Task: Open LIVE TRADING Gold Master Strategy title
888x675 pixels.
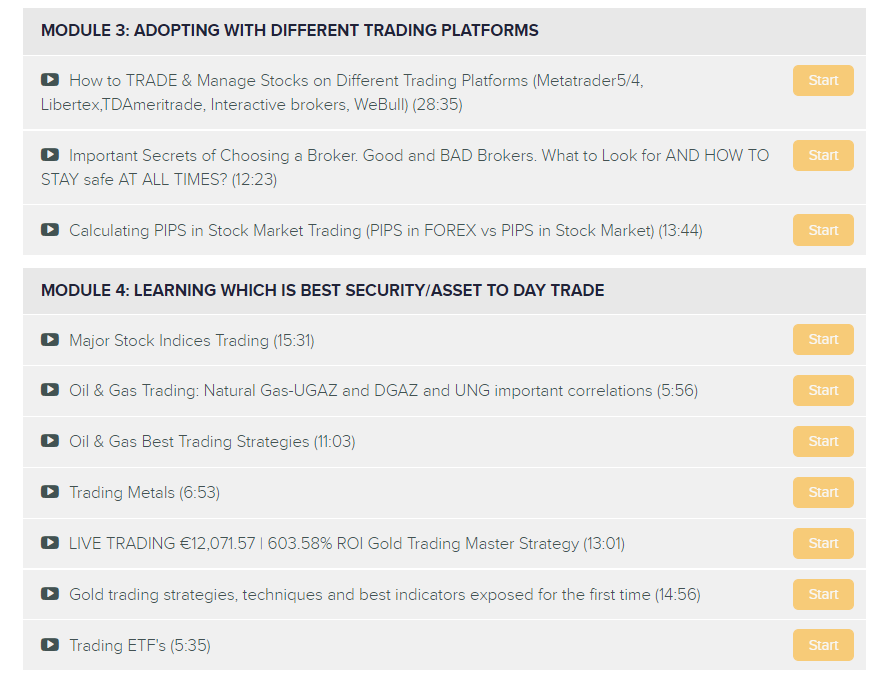Action: click(347, 543)
